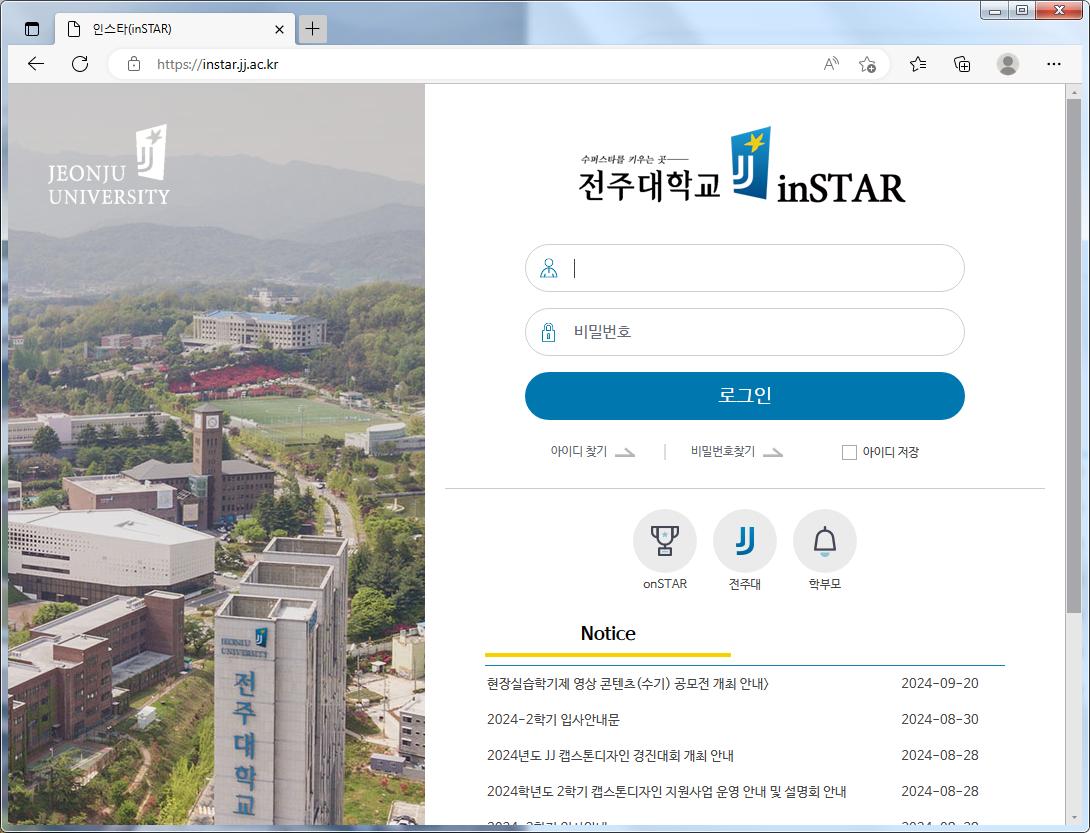
Task: Open the Settings and more ellipsis menu
Action: 1054,63
